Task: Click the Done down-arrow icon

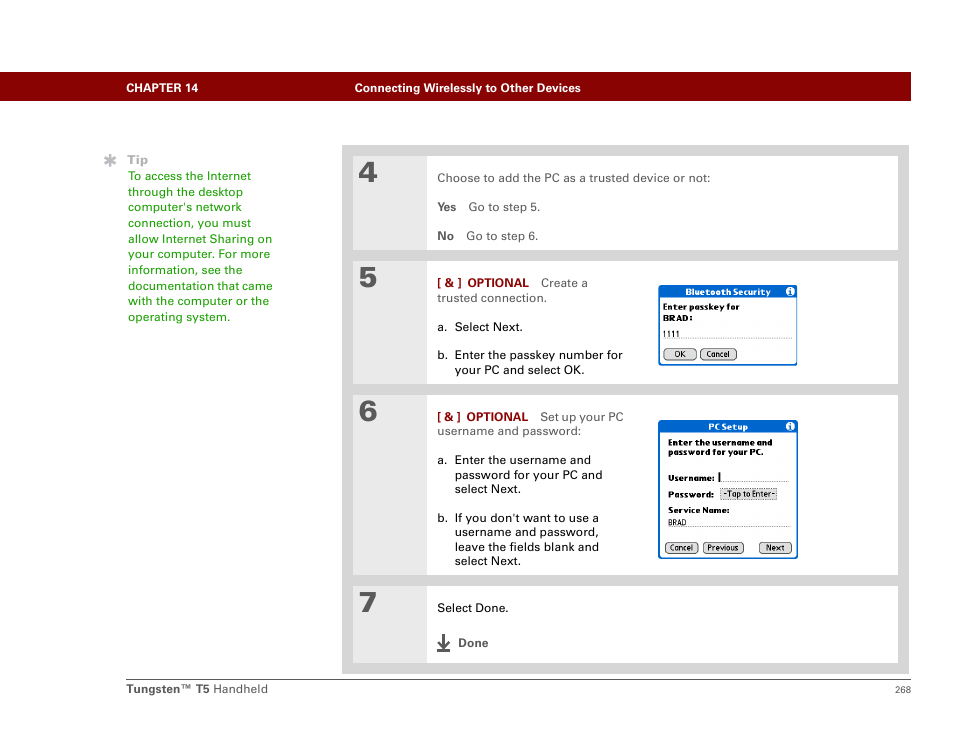Action: coord(444,643)
